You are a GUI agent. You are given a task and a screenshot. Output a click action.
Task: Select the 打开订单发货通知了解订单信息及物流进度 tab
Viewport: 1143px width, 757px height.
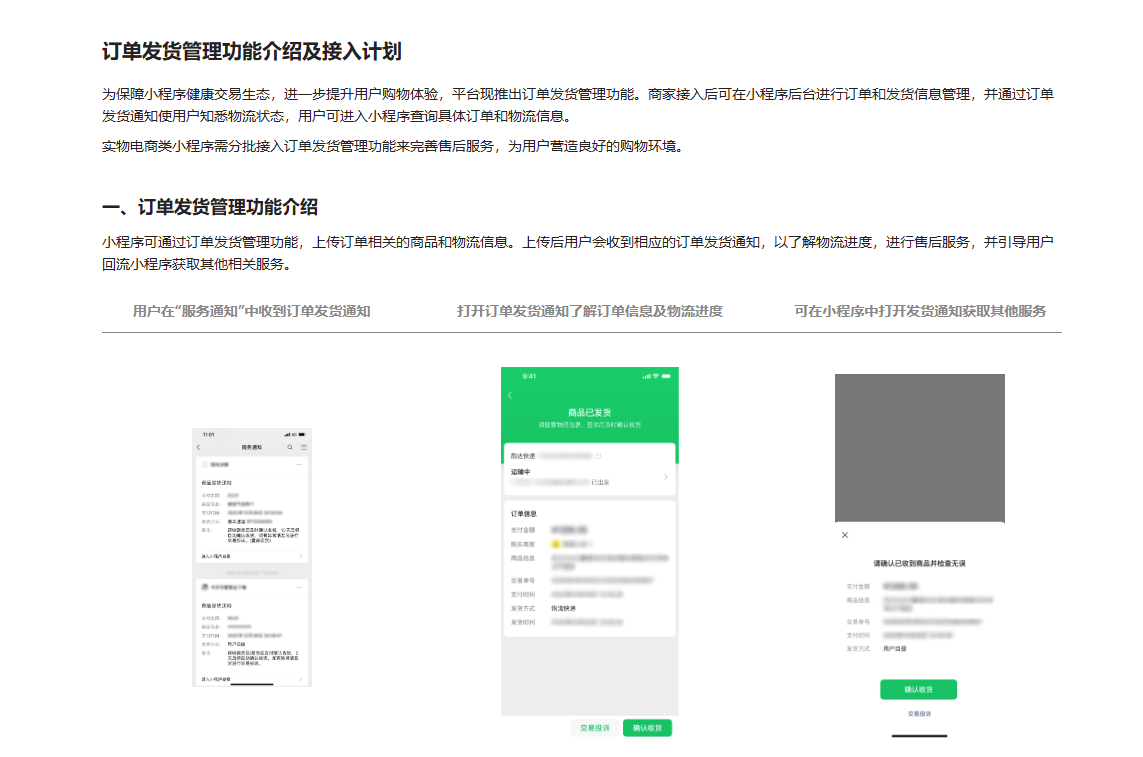pyautogui.click(x=589, y=311)
